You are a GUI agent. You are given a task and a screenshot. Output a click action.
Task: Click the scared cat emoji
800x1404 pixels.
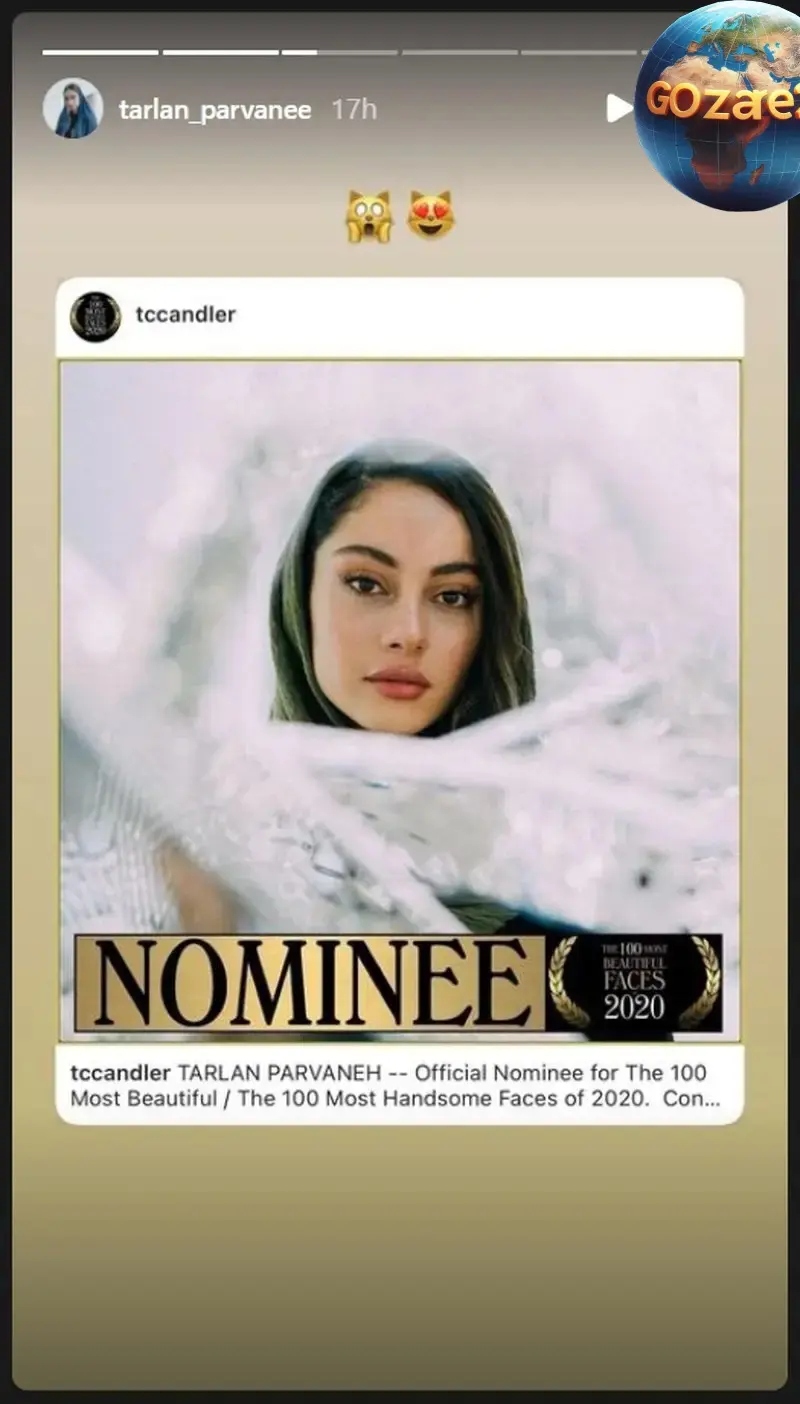pos(368,216)
